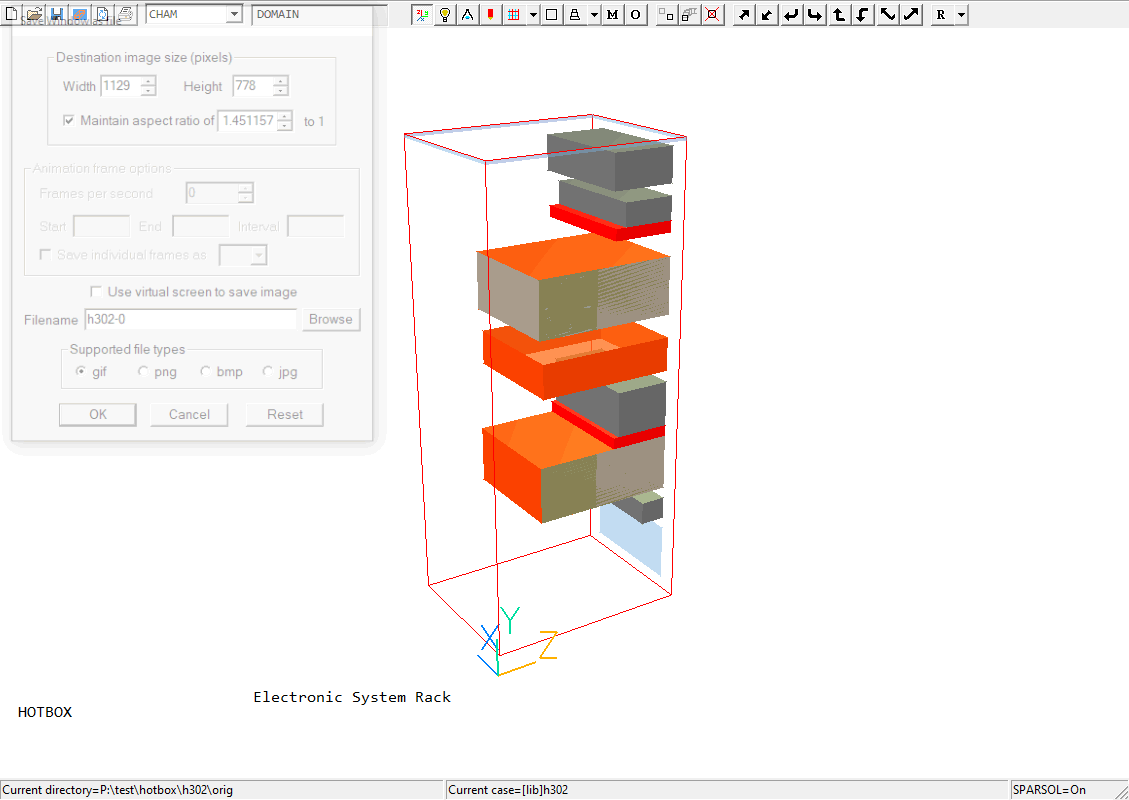Click the straight up arrow view icon

coord(839,15)
